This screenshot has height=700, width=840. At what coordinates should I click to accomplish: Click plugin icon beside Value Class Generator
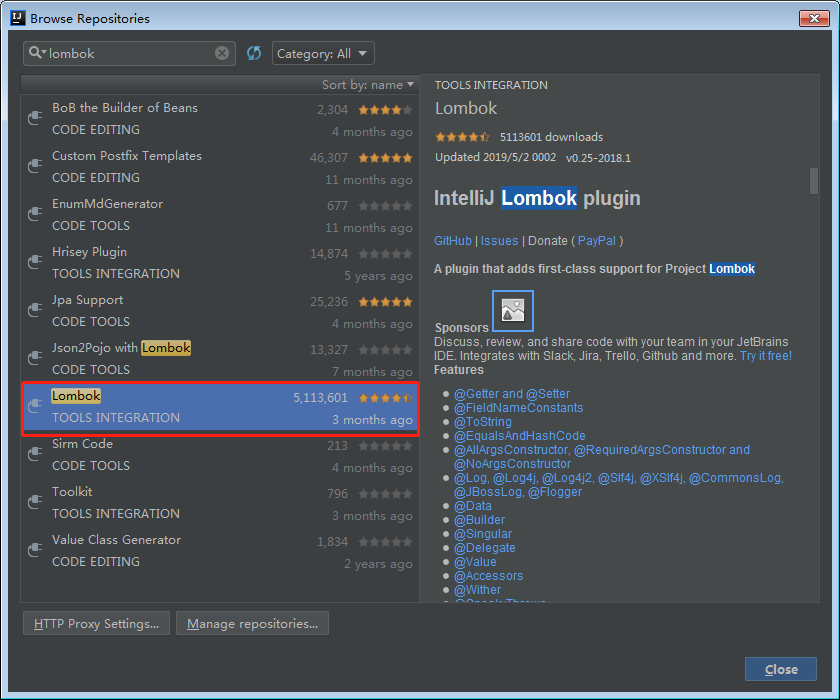pos(35,550)
